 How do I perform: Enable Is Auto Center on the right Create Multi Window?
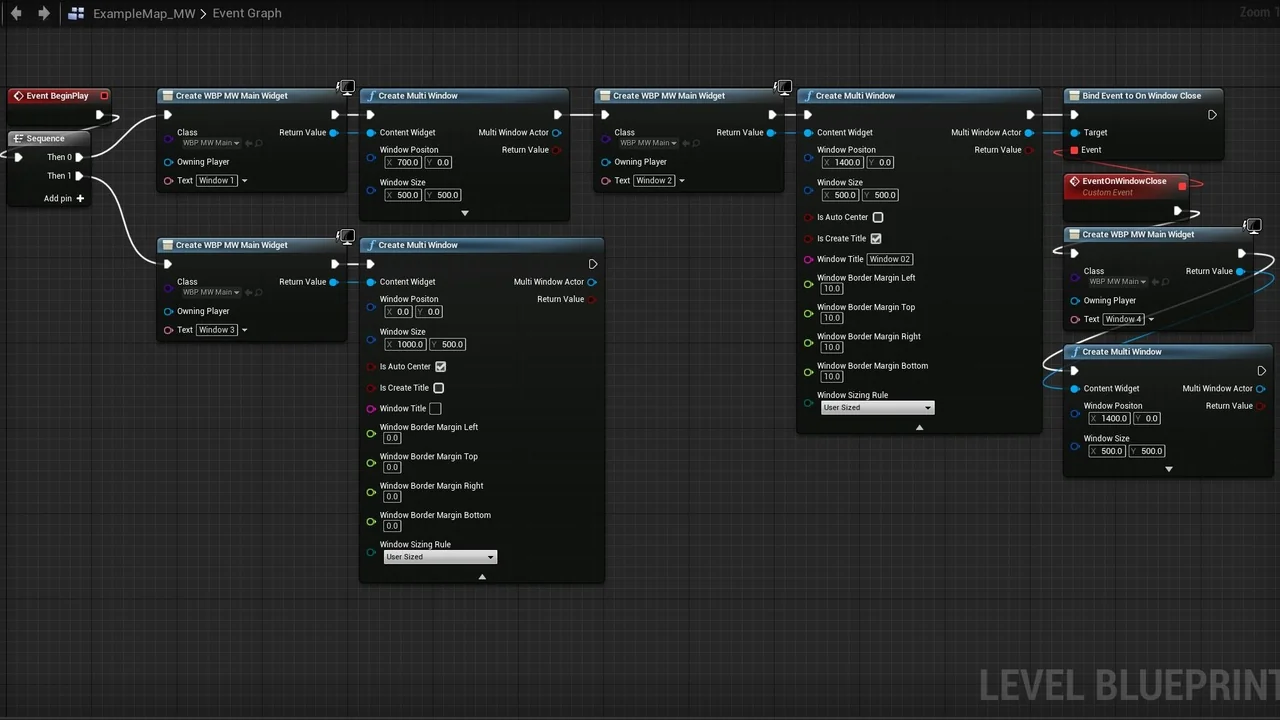[878, 217]
